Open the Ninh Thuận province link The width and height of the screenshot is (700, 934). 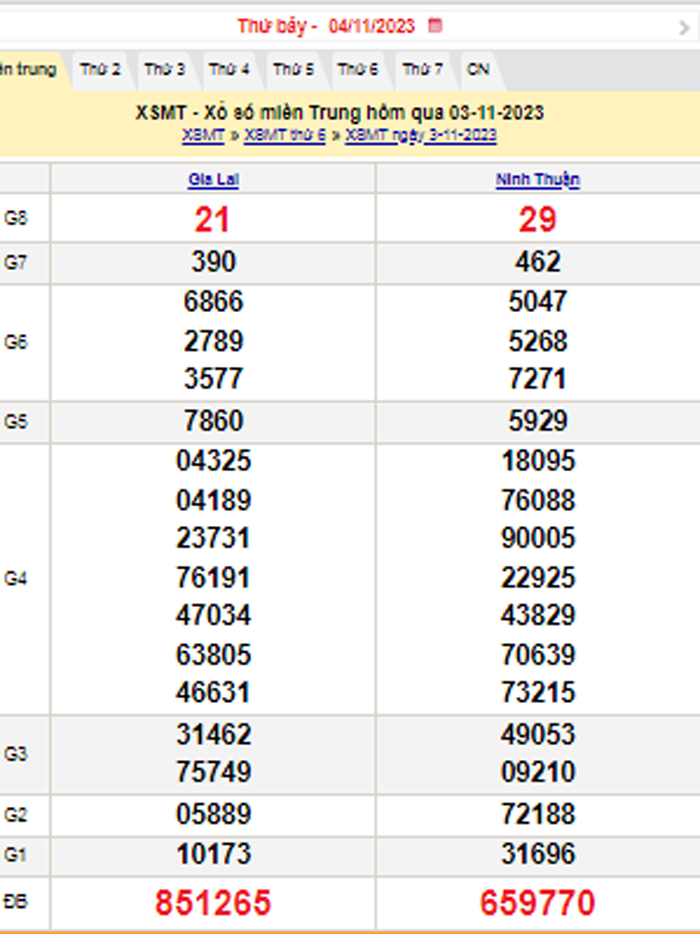click(x=538, y=180)
